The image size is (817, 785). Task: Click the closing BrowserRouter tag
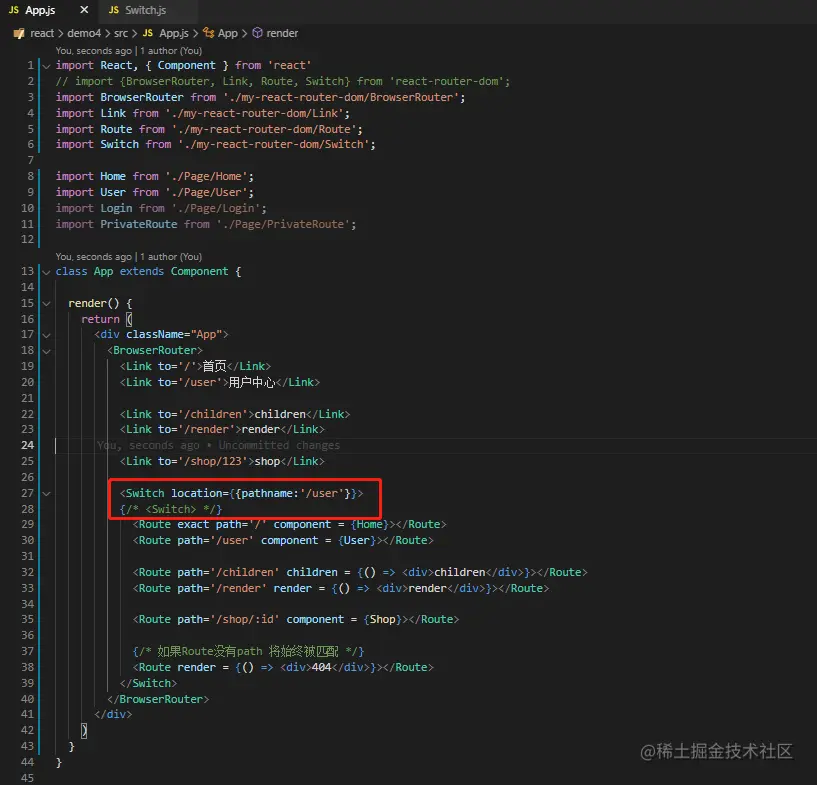158,700
